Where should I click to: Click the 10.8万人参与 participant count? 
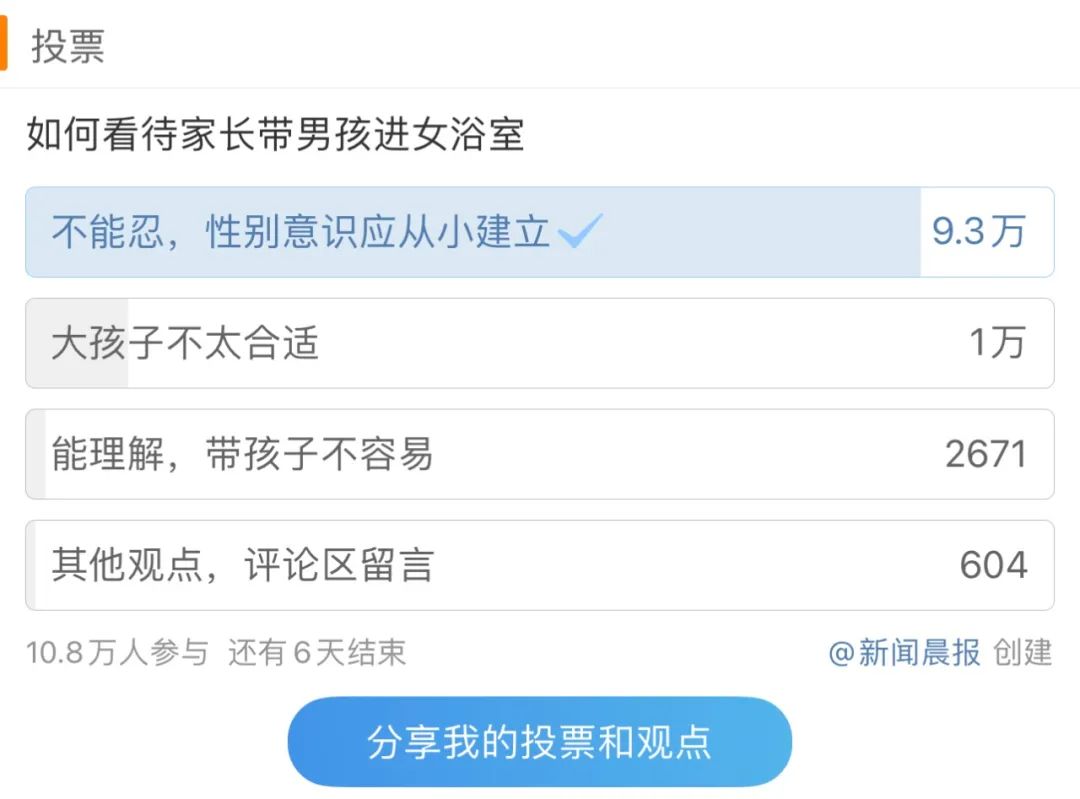(x=117, y=653)
